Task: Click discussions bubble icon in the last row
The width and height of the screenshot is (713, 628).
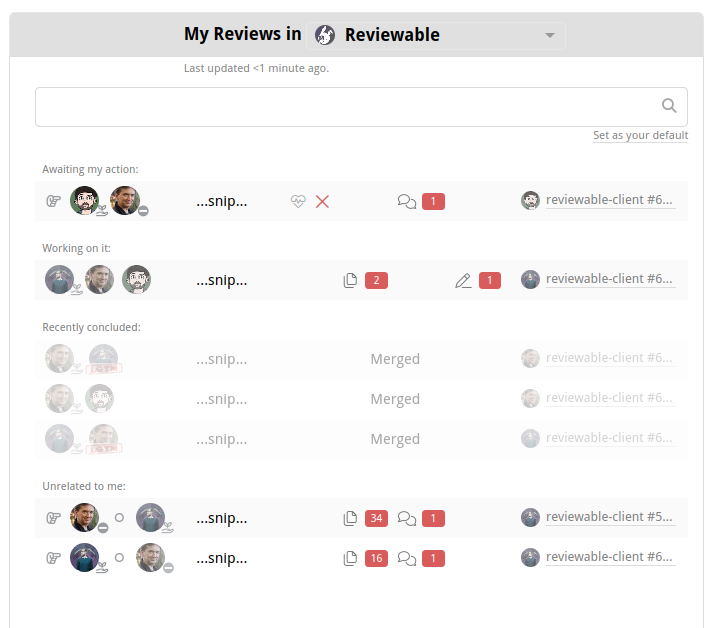Action: click(407, 558)
